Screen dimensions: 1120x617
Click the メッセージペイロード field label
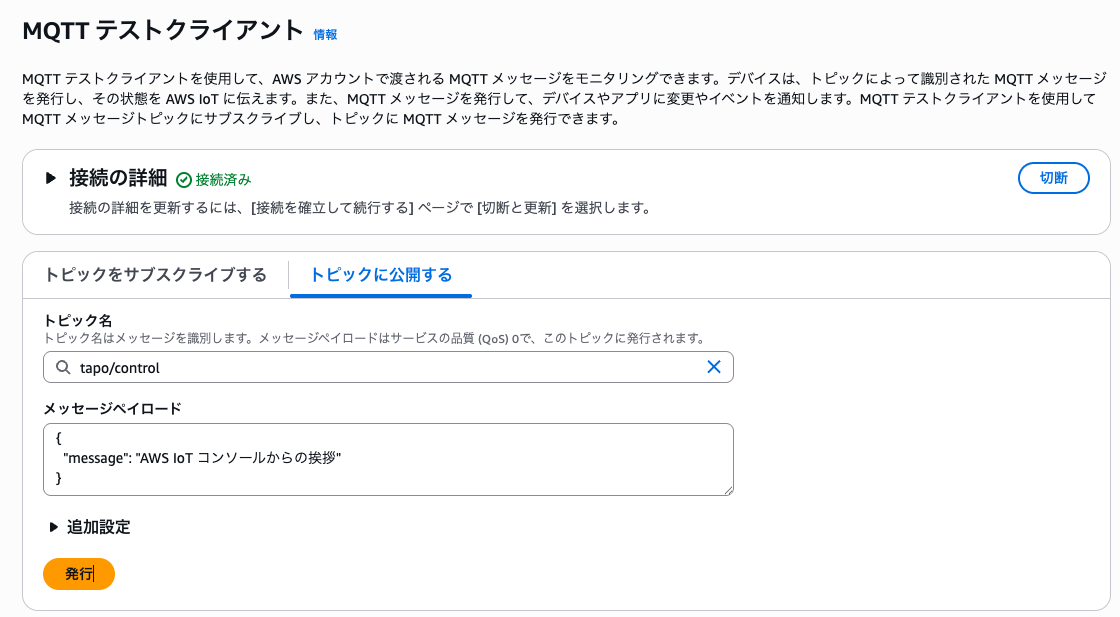pyautogui.click(x=112, y=408)
